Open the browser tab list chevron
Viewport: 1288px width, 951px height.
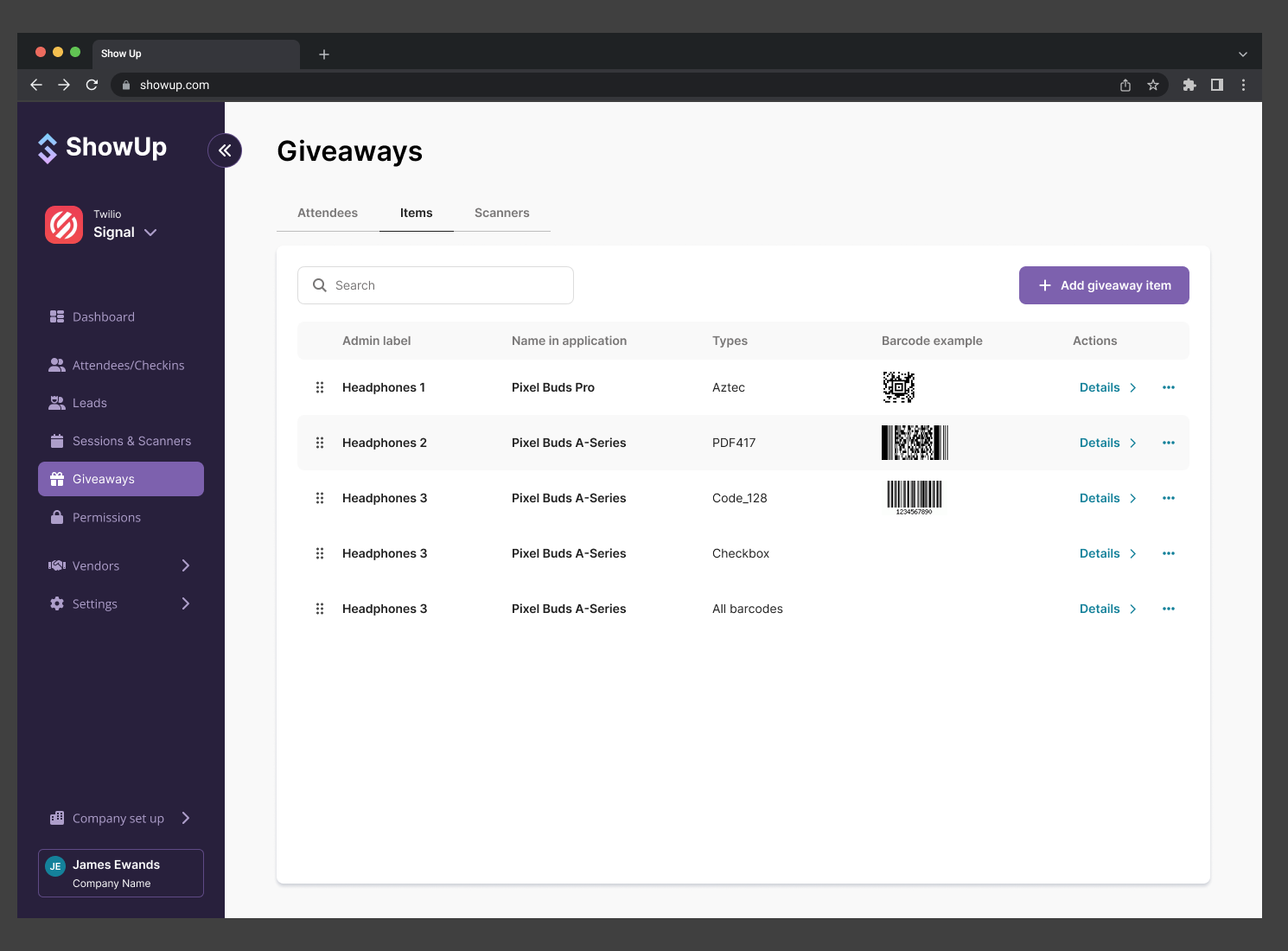pyautogui.click(x=1243, y=54)
